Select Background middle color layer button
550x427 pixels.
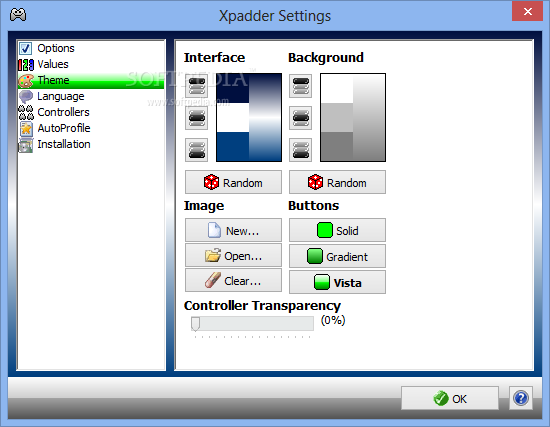click(x=301, y=118)
